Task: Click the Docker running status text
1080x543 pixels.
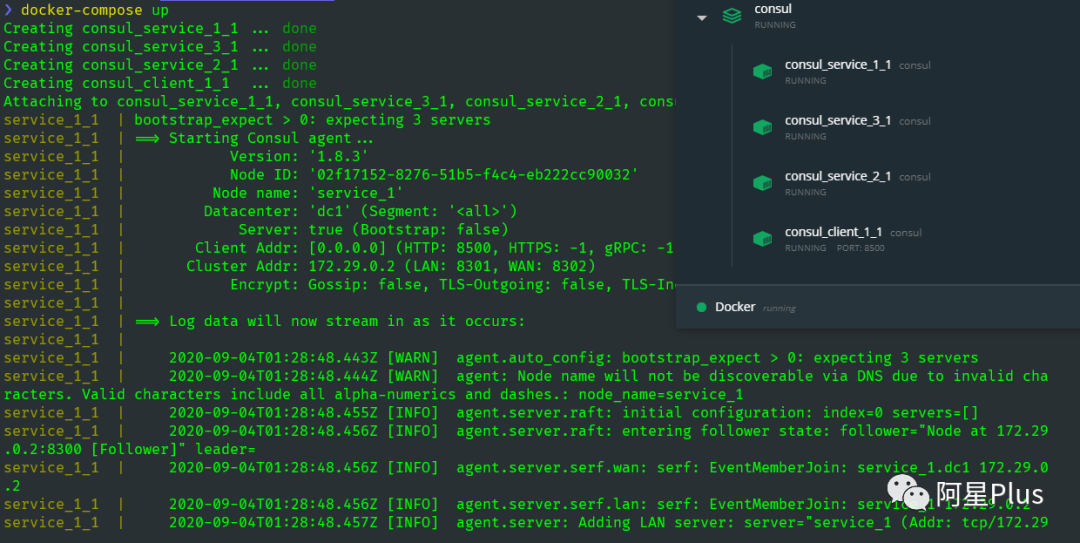Action: 779,309
